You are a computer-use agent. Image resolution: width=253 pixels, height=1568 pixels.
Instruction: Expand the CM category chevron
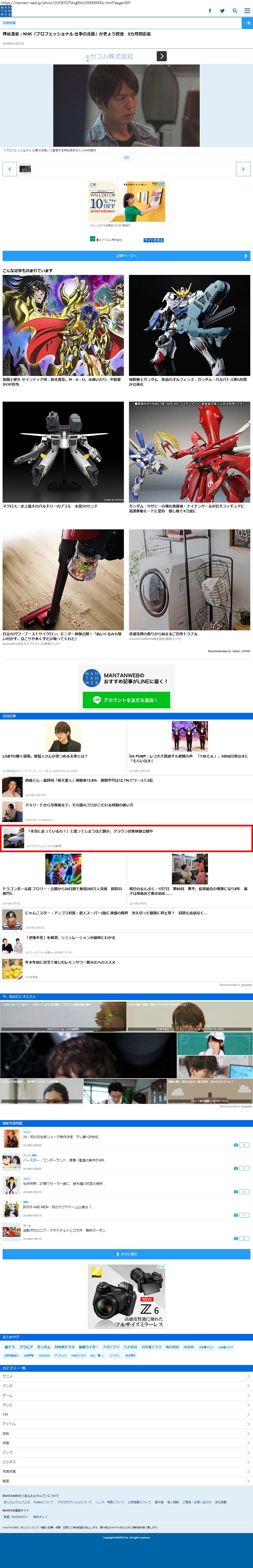pos(248,1414)
